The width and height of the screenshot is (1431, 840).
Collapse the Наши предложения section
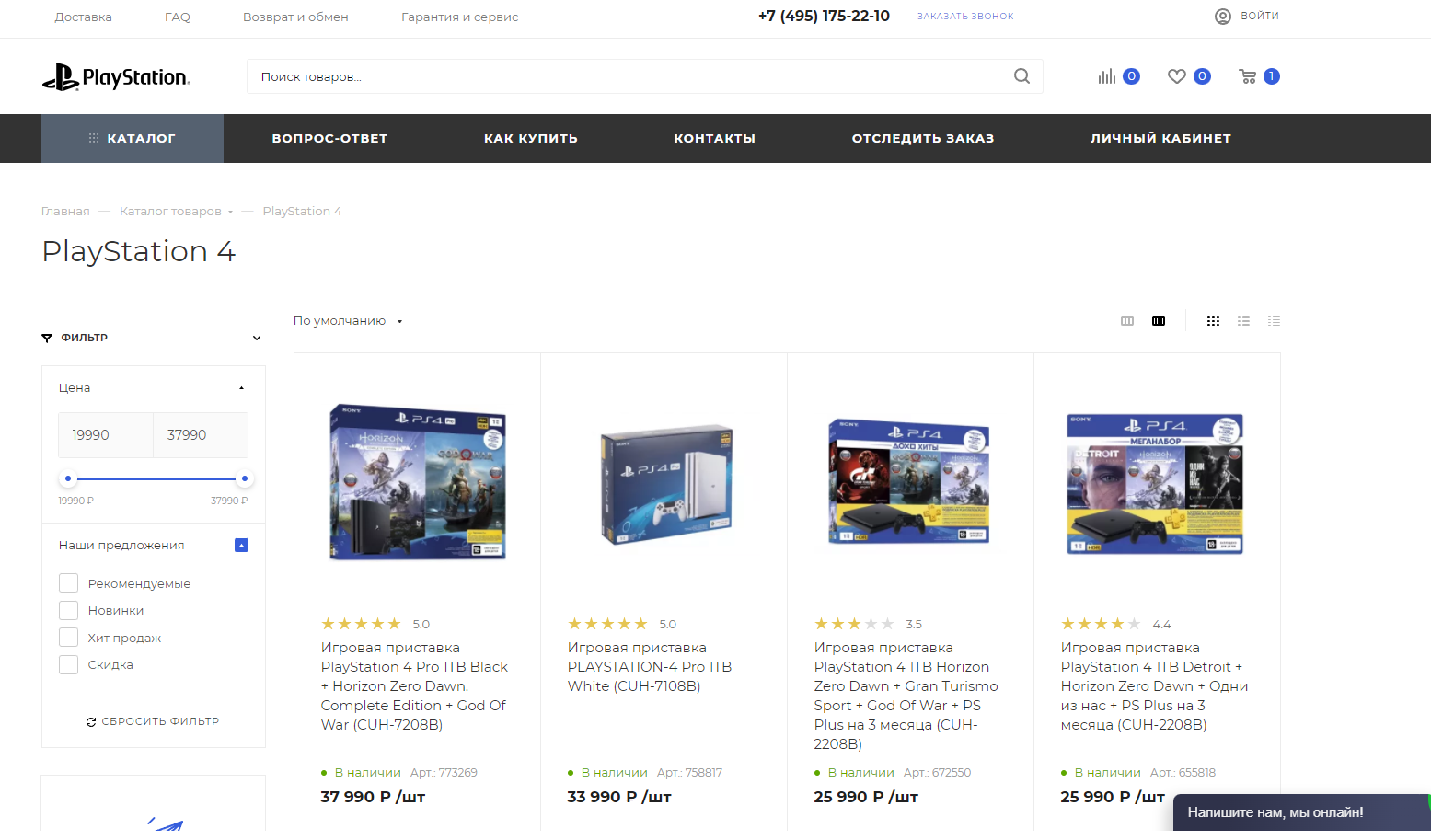click(241, 546)
